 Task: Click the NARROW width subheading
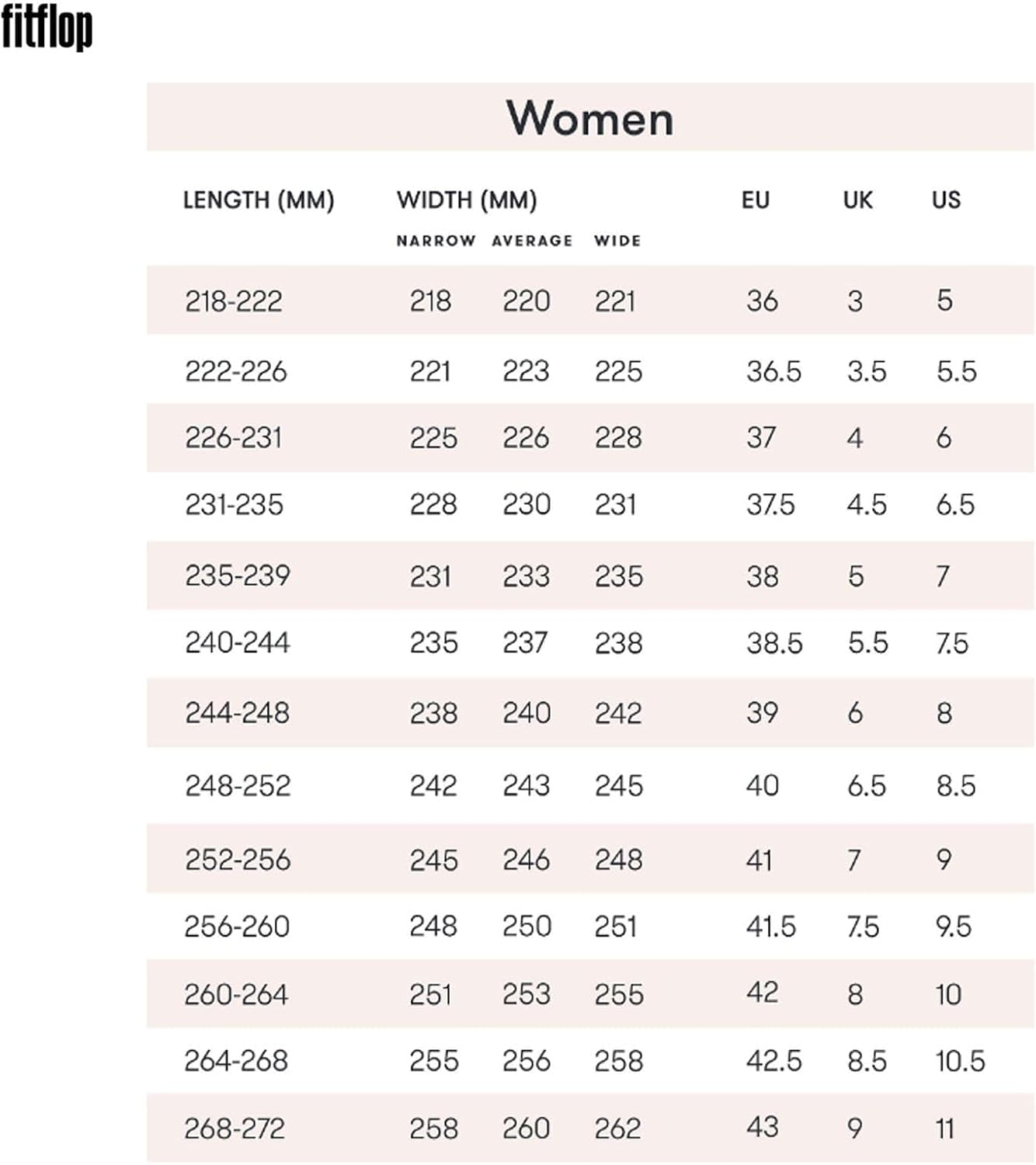click(x=436, y=241)
